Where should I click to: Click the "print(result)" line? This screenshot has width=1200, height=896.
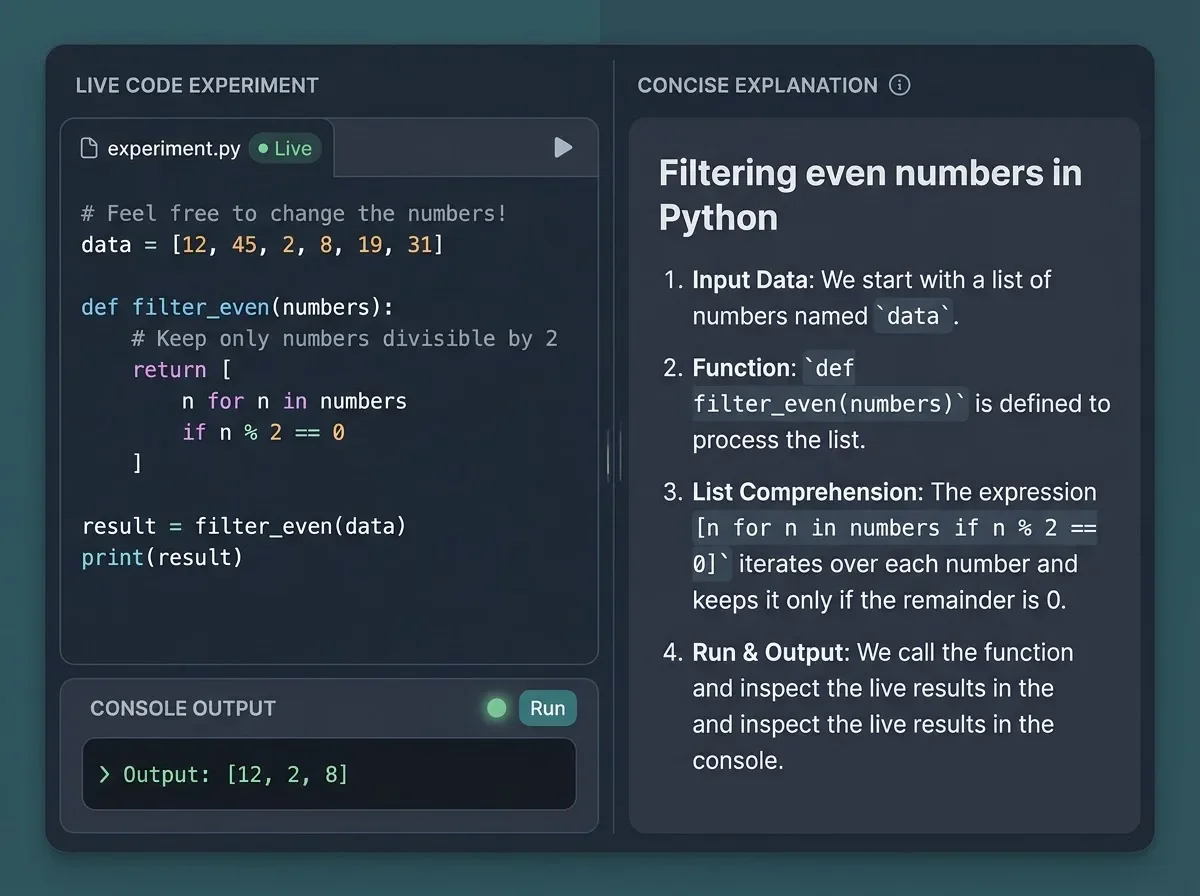click(x=162, y=557)
